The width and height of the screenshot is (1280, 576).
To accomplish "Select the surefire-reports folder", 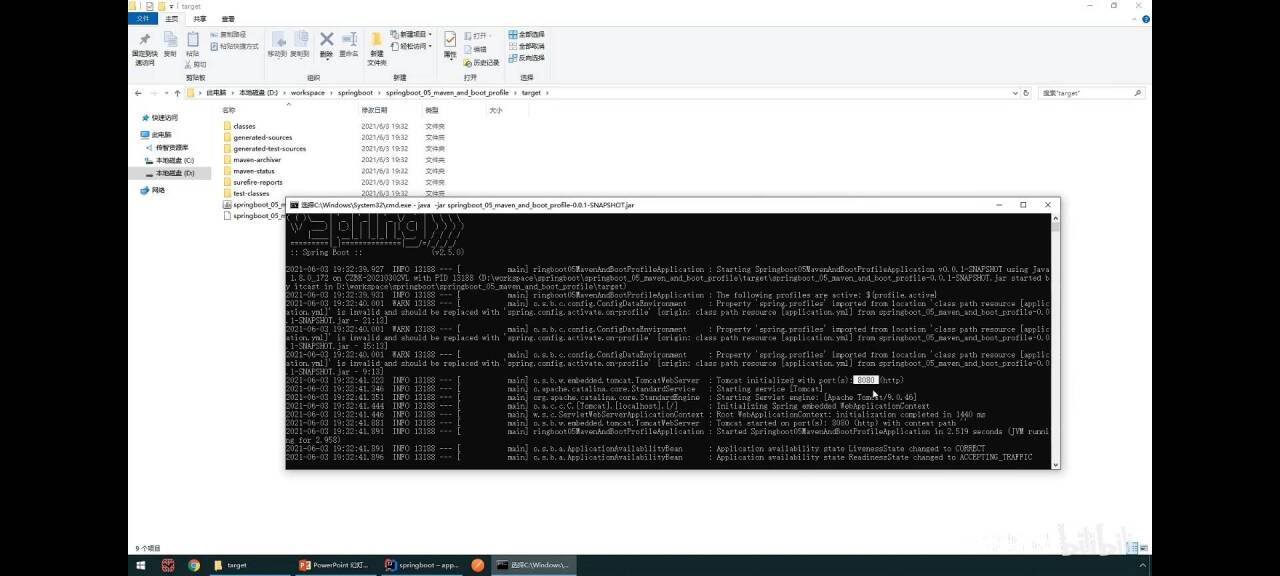I will (252, 182).
